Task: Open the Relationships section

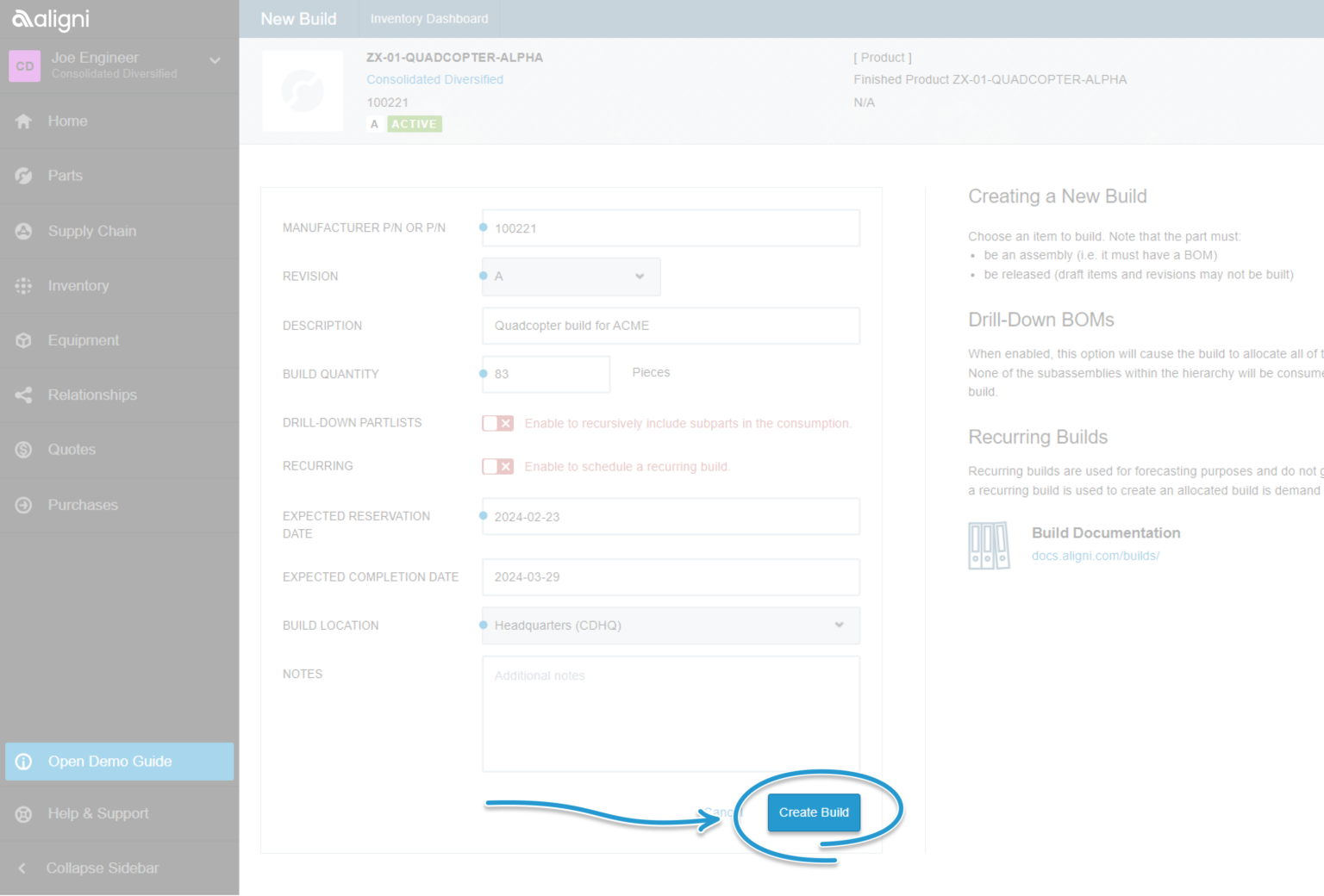Action: click(24, 395)
